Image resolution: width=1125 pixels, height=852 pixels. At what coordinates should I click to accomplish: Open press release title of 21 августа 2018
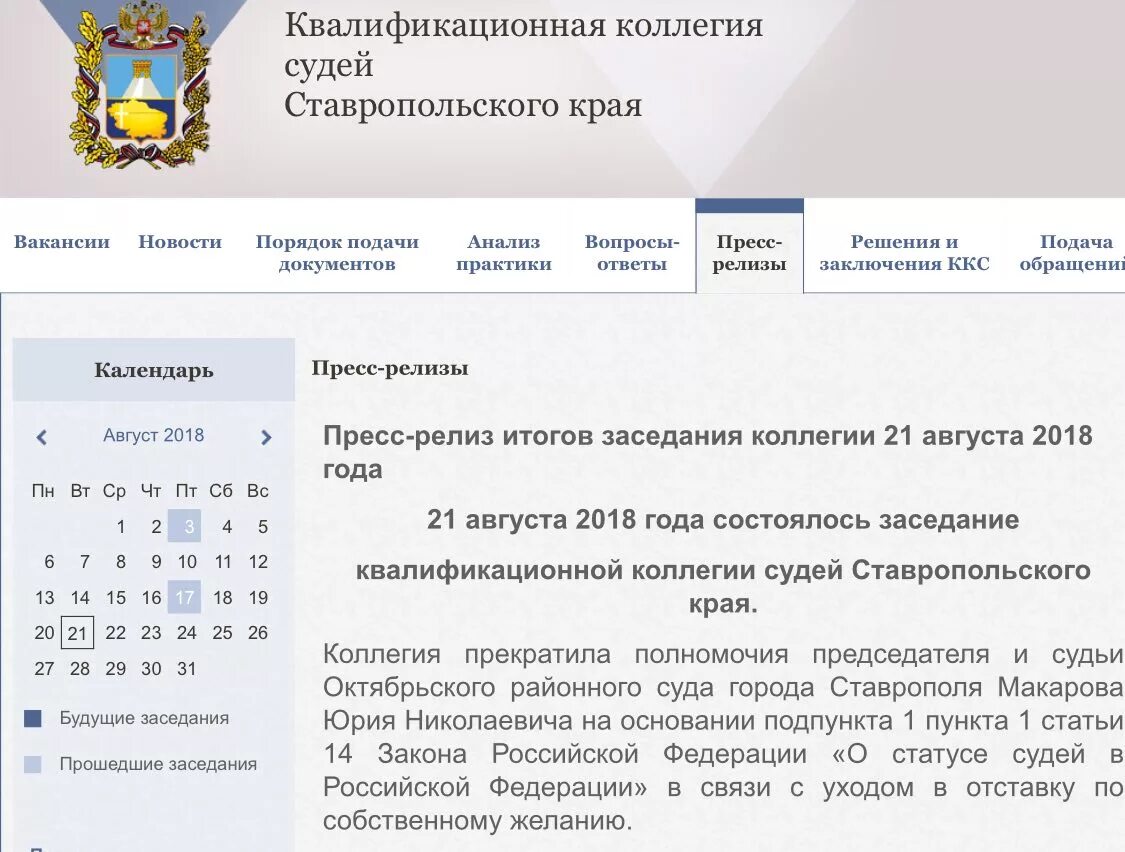707,452
